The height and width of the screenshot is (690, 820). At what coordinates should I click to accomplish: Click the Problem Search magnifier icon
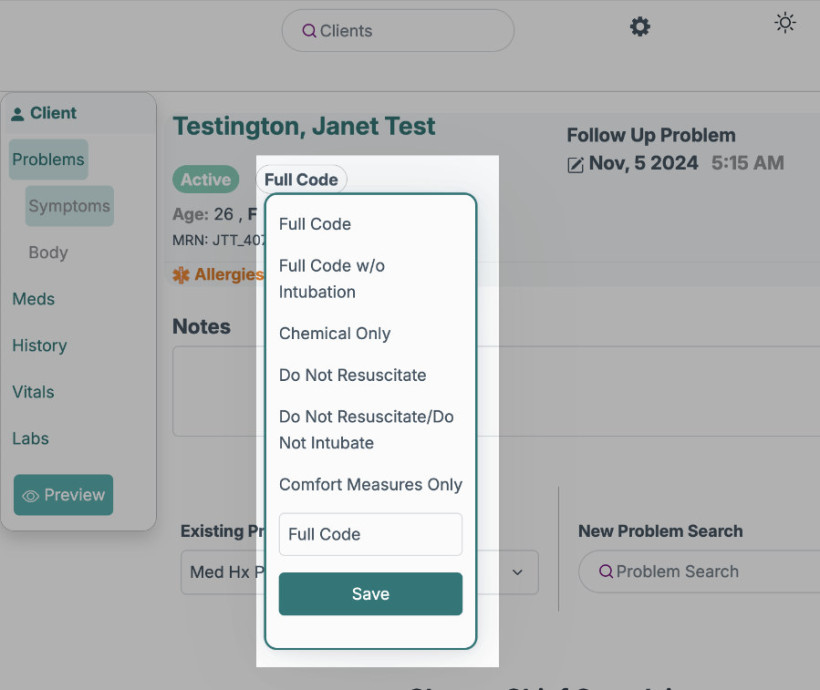point(605,572)
